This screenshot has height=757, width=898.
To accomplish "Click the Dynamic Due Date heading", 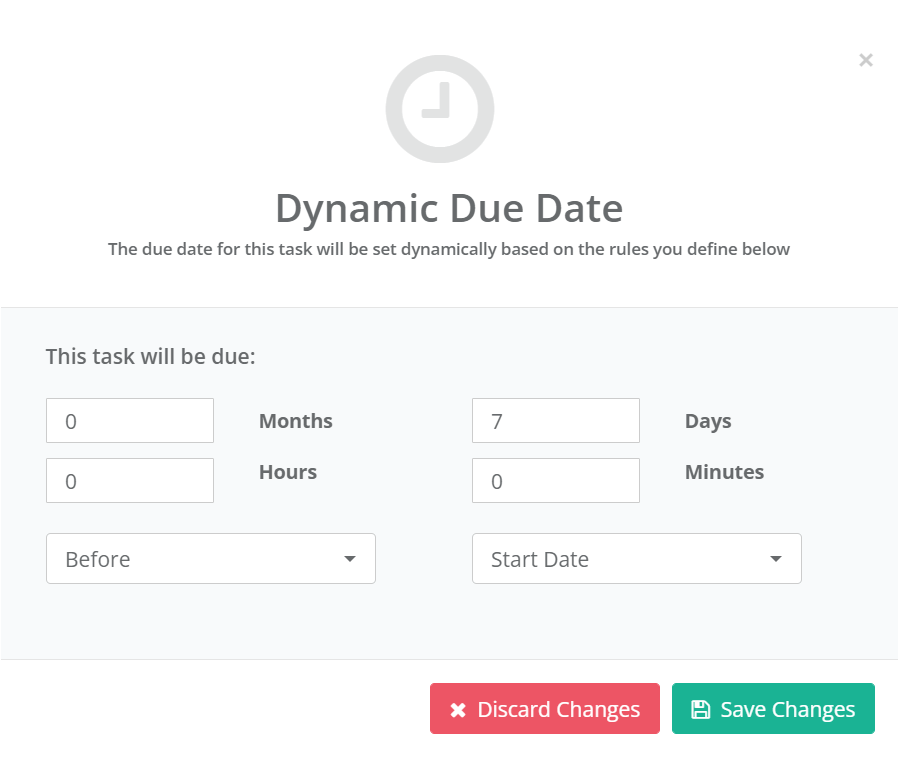I will (x=449, y=208).
